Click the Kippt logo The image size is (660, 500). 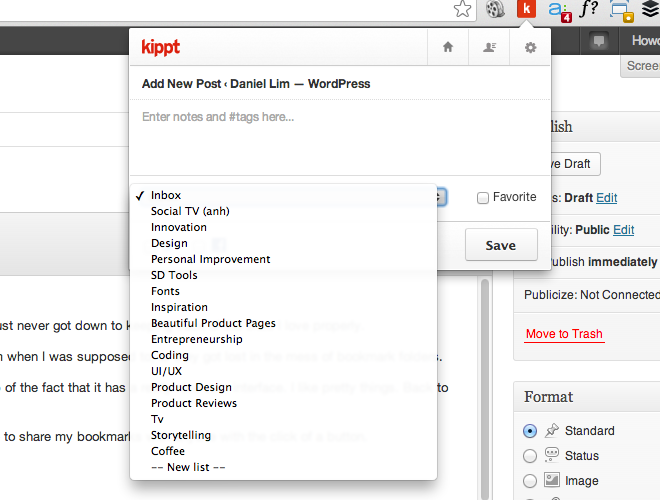pyautogui.click(x=161, y=47)
